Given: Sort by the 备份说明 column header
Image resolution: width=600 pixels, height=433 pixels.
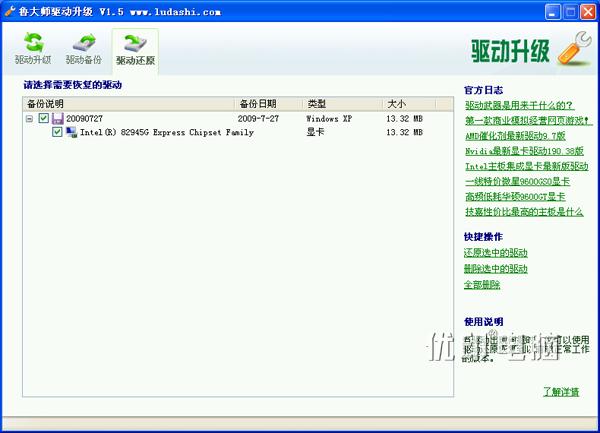Looking at the screenshot, I should point(129,104).
